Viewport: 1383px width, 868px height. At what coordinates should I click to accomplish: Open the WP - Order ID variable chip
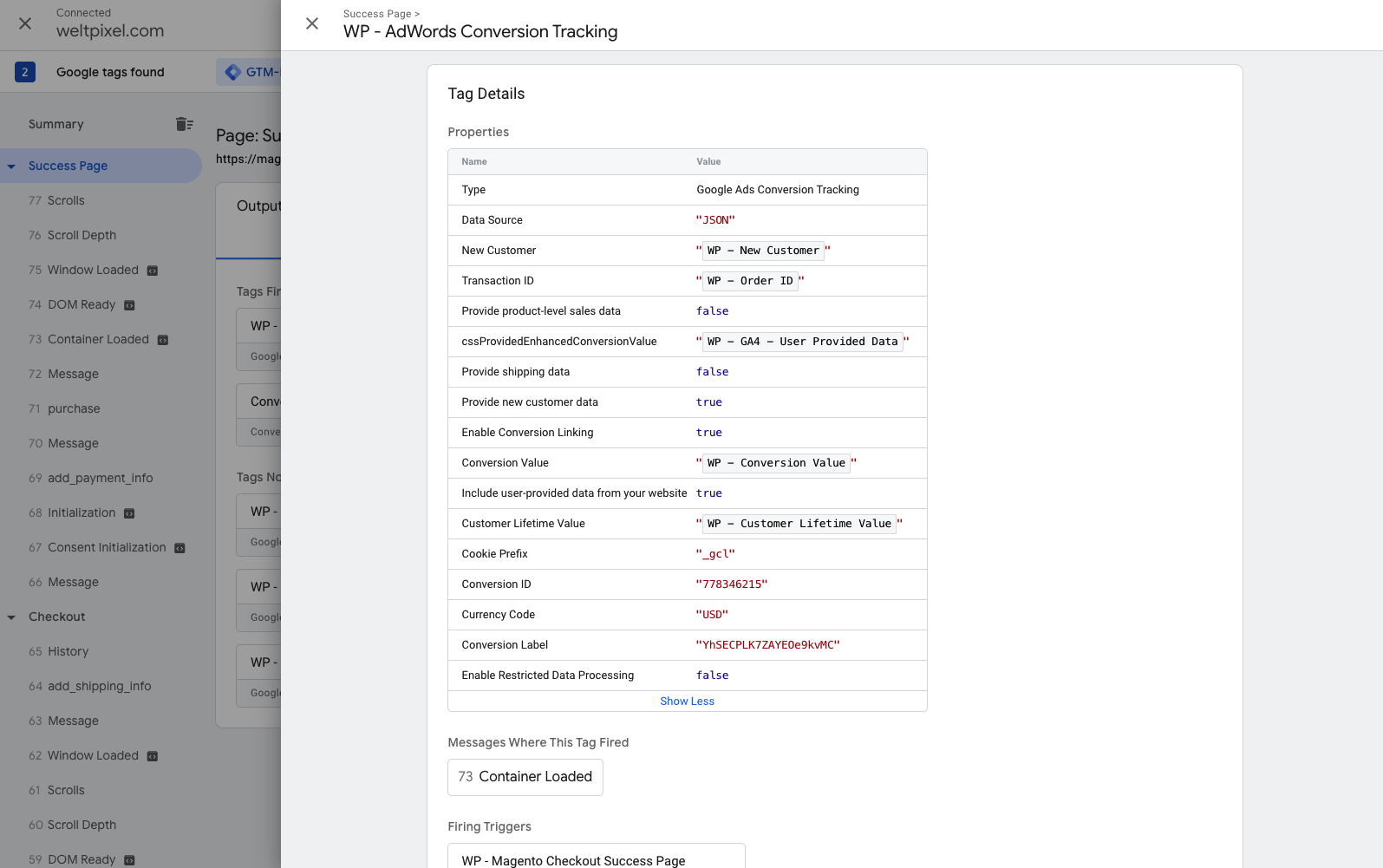[750, 281]
